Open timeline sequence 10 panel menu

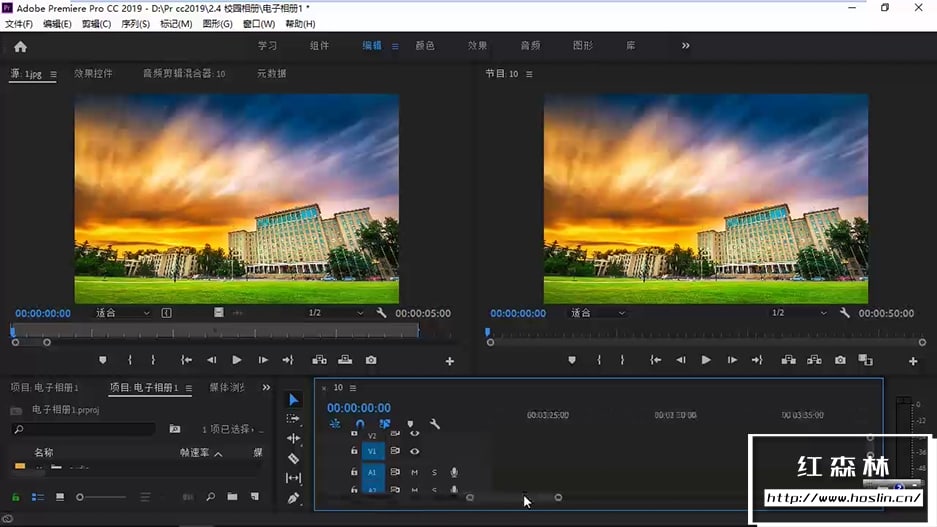(x=353, y=388)
